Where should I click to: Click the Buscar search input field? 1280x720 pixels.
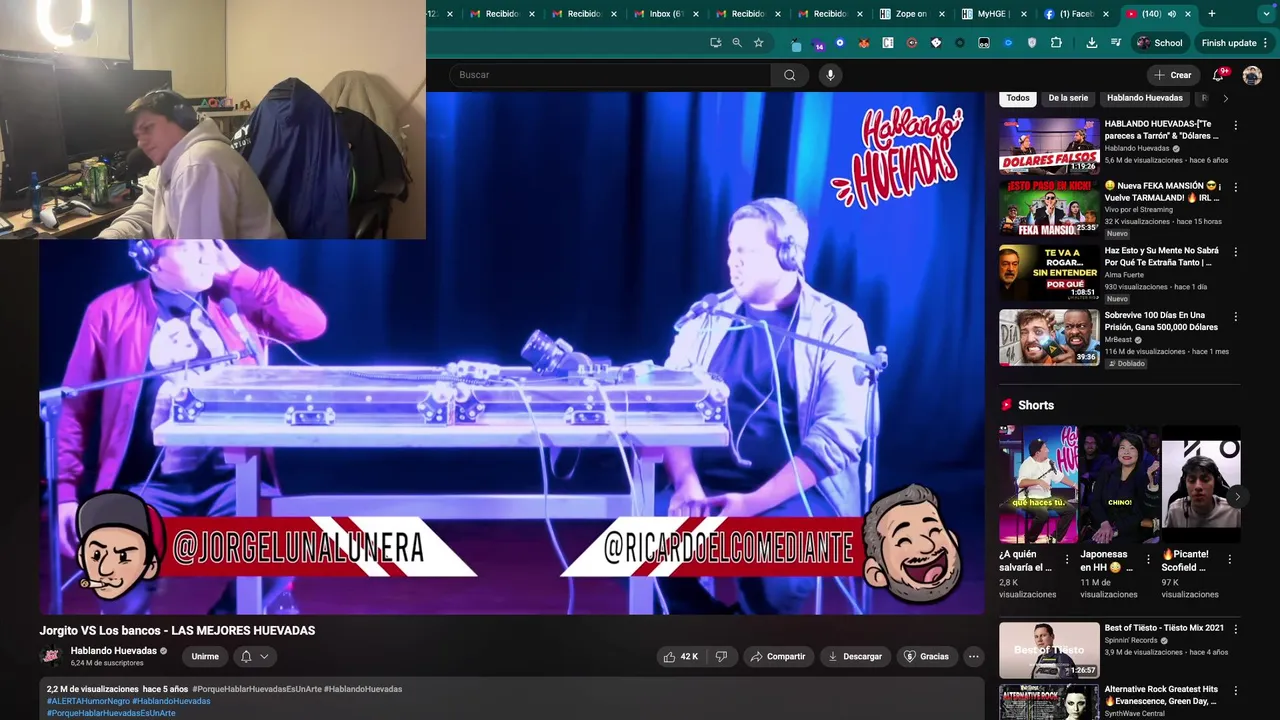(x=610, y=75)
